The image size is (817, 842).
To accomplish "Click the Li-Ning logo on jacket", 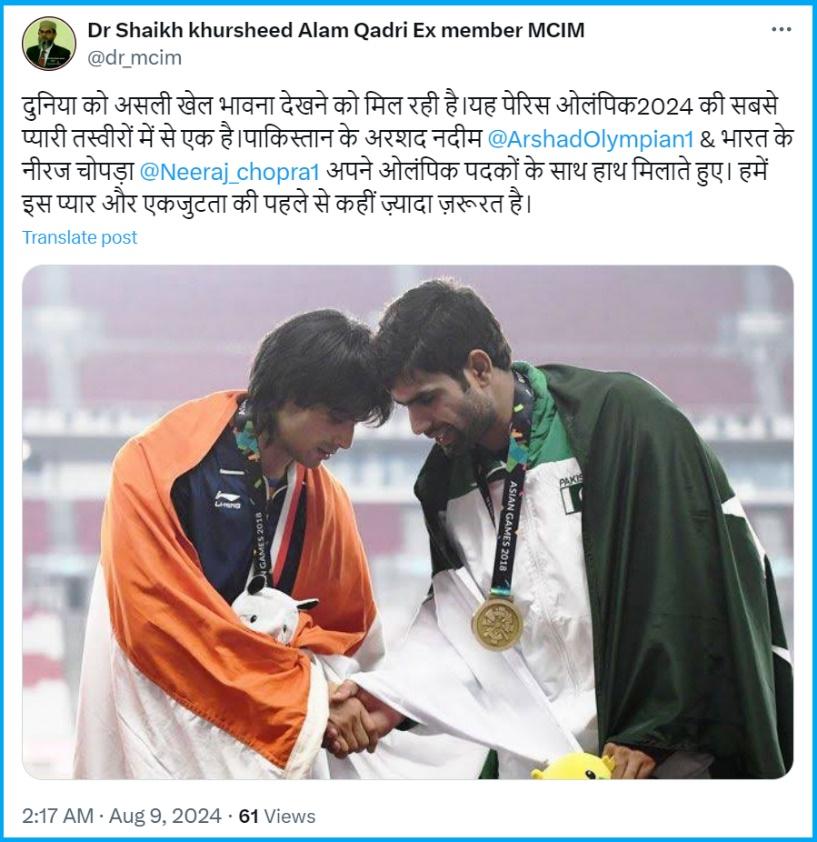I will point(227,499).
